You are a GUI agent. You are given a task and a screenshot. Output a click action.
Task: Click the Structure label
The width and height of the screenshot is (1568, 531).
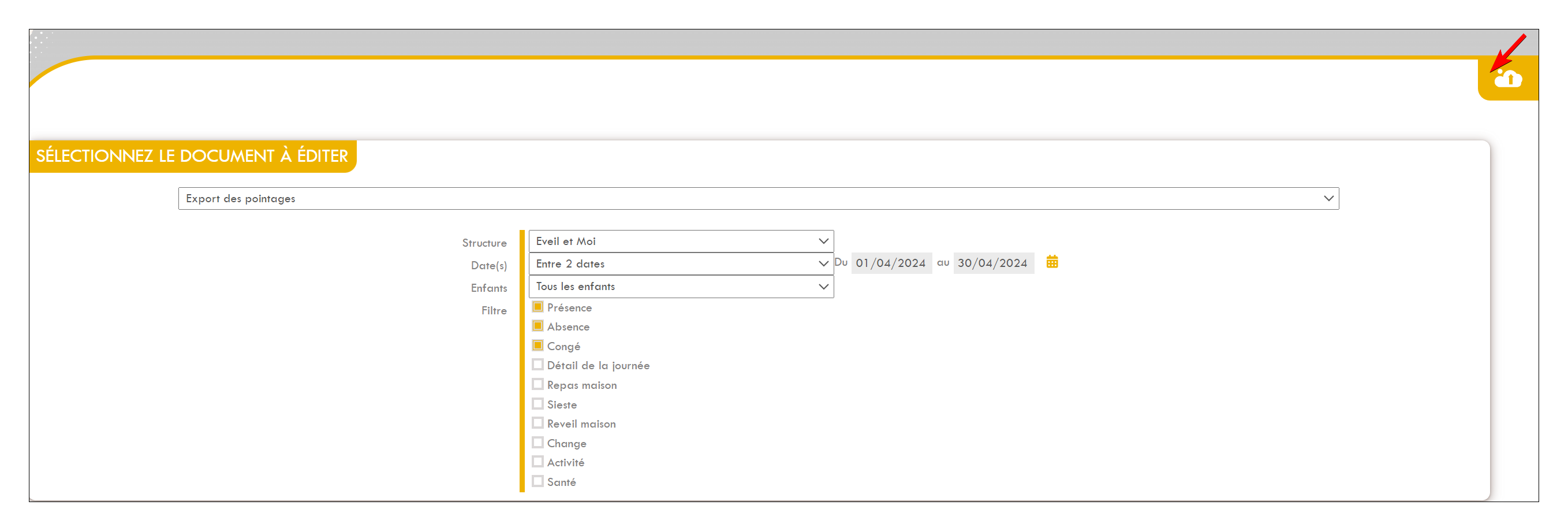pyautogui.click(x=484, y=243)
